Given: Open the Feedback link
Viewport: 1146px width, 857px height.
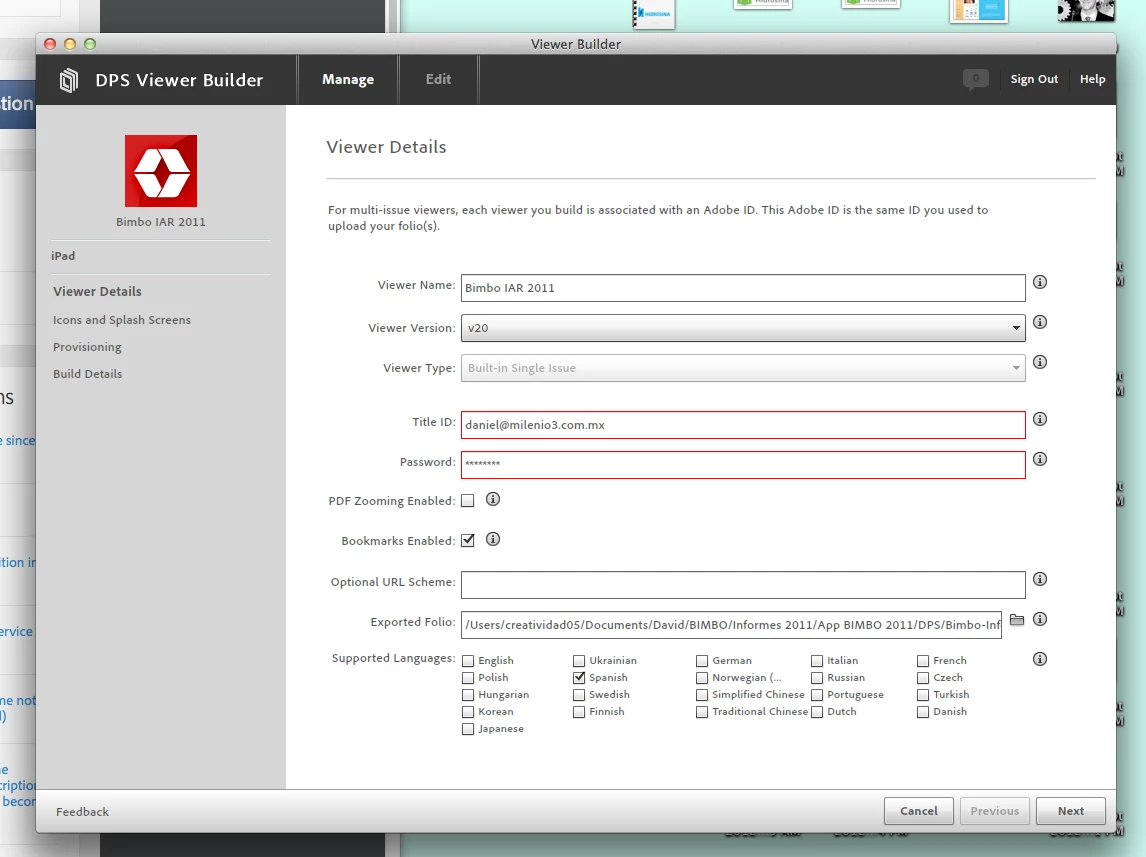Looking at the screenshot, I should coord(82,812).
